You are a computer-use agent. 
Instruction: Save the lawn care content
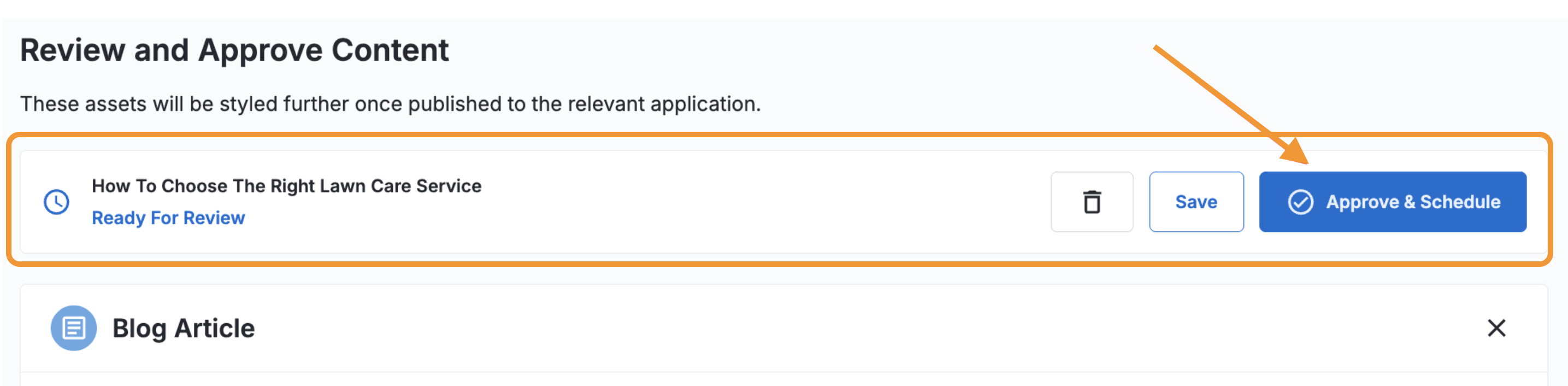[1196, 202]
